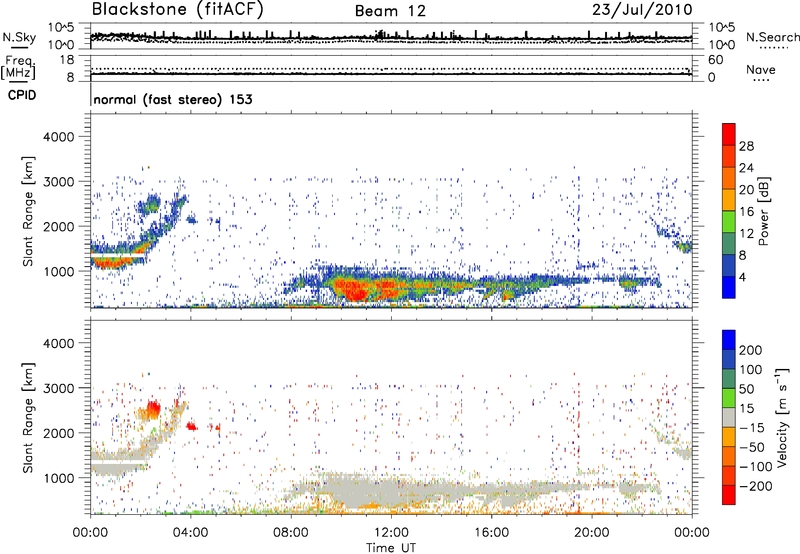Click the 'N.Sky' axis label
Viewport: 800px width, 554px height.
pyautogui.click(x=19, y=37)
